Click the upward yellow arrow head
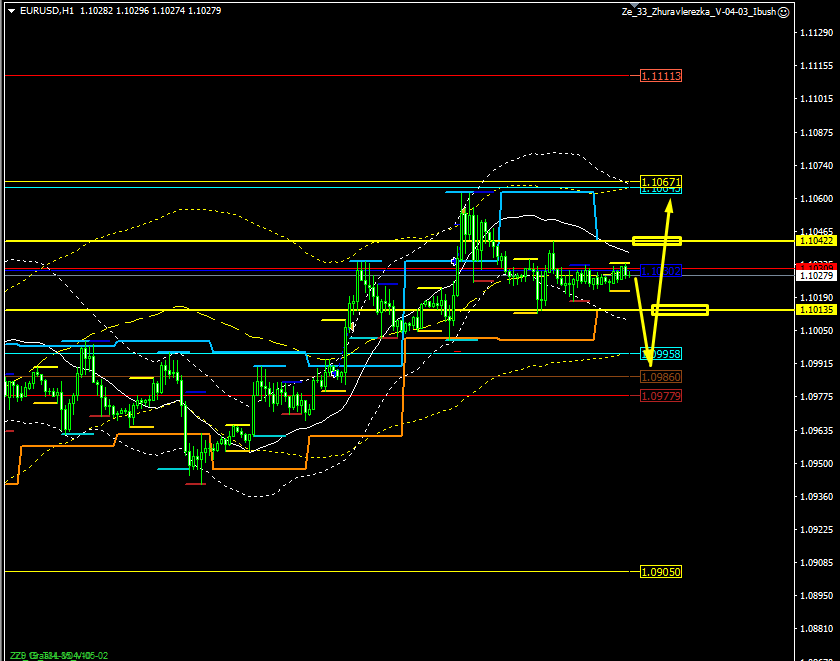840x661 pixels. pos(670,204)
